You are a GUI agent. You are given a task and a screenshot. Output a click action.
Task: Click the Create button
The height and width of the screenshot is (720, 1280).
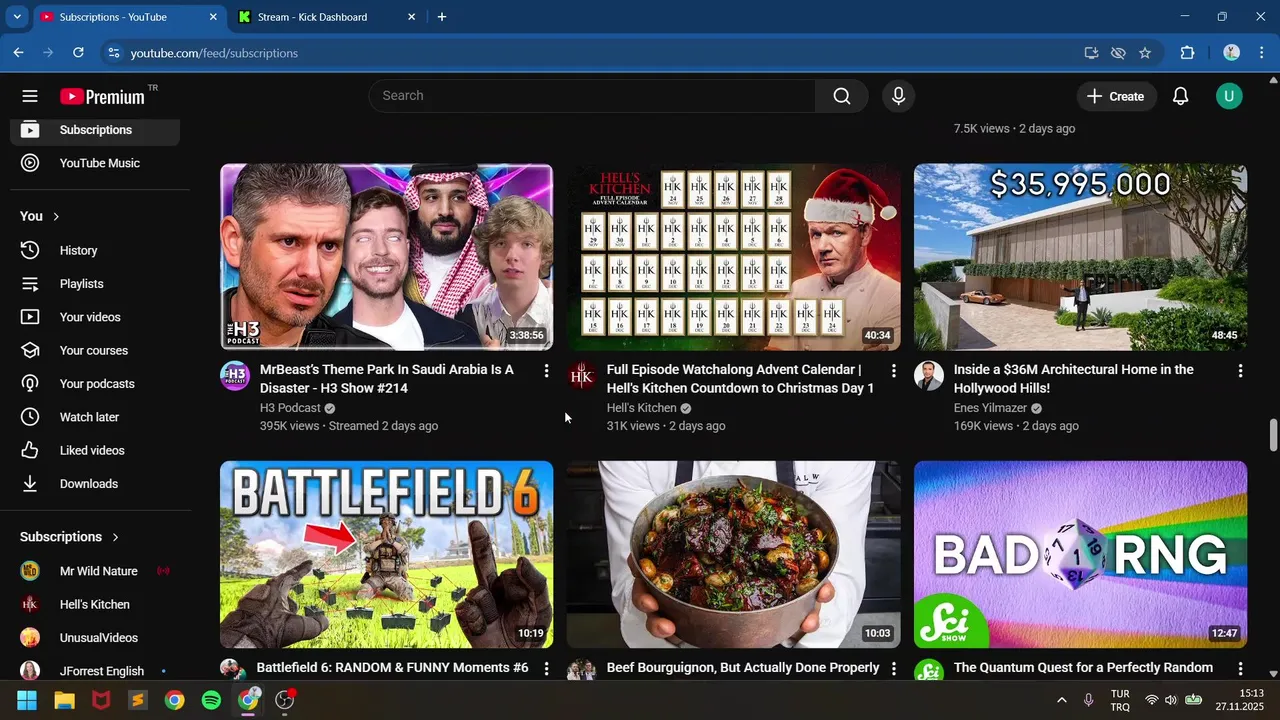click(x=1115, y=96)
